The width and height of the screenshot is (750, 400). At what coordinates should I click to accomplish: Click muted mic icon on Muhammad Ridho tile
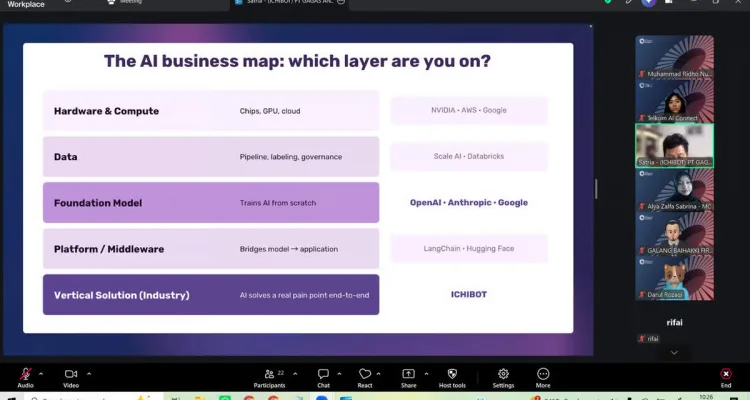point(642,74)
